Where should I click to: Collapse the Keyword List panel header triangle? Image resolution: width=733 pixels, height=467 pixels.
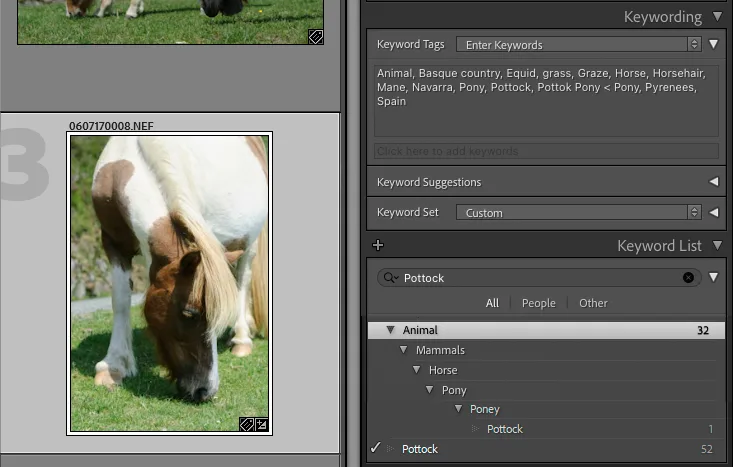click(717, 246)
